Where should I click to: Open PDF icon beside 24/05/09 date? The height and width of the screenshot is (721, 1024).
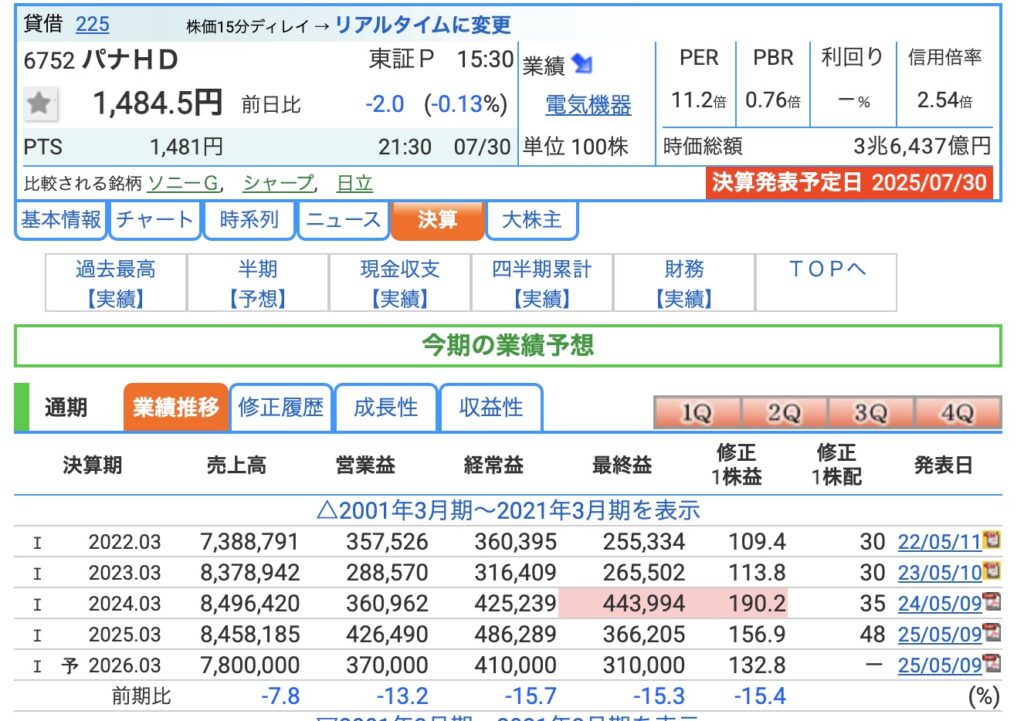pyautogui.click(x=991, y=601)
